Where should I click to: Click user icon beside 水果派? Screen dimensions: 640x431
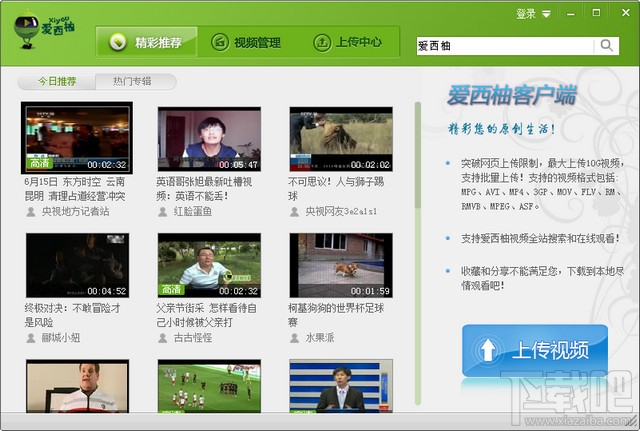(294, 338)
